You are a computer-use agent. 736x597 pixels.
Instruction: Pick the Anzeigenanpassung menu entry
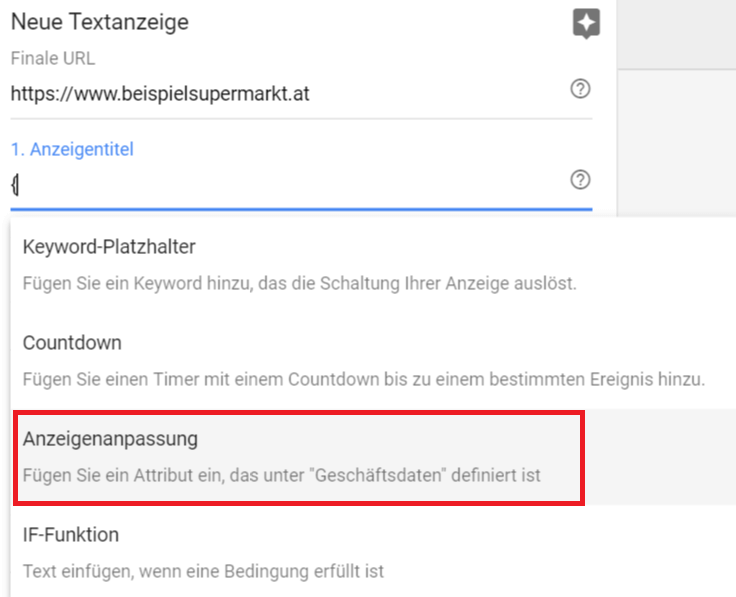coord(110,439)
